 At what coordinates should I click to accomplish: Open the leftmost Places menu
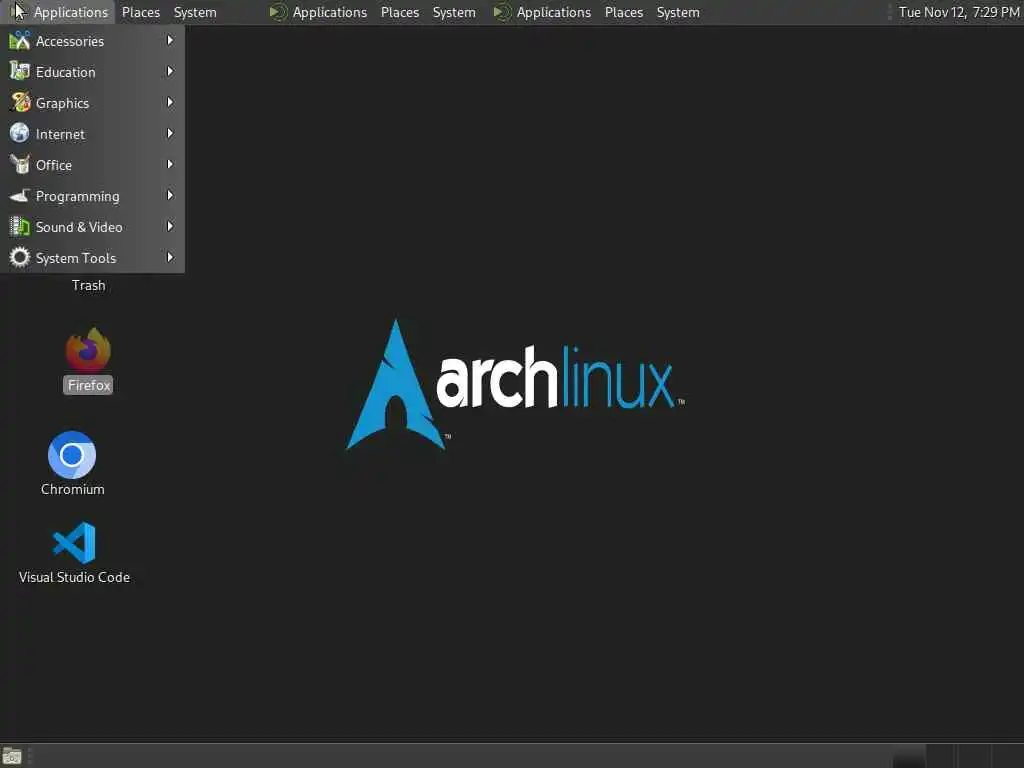pyautogui.click(x=141, y=12)
